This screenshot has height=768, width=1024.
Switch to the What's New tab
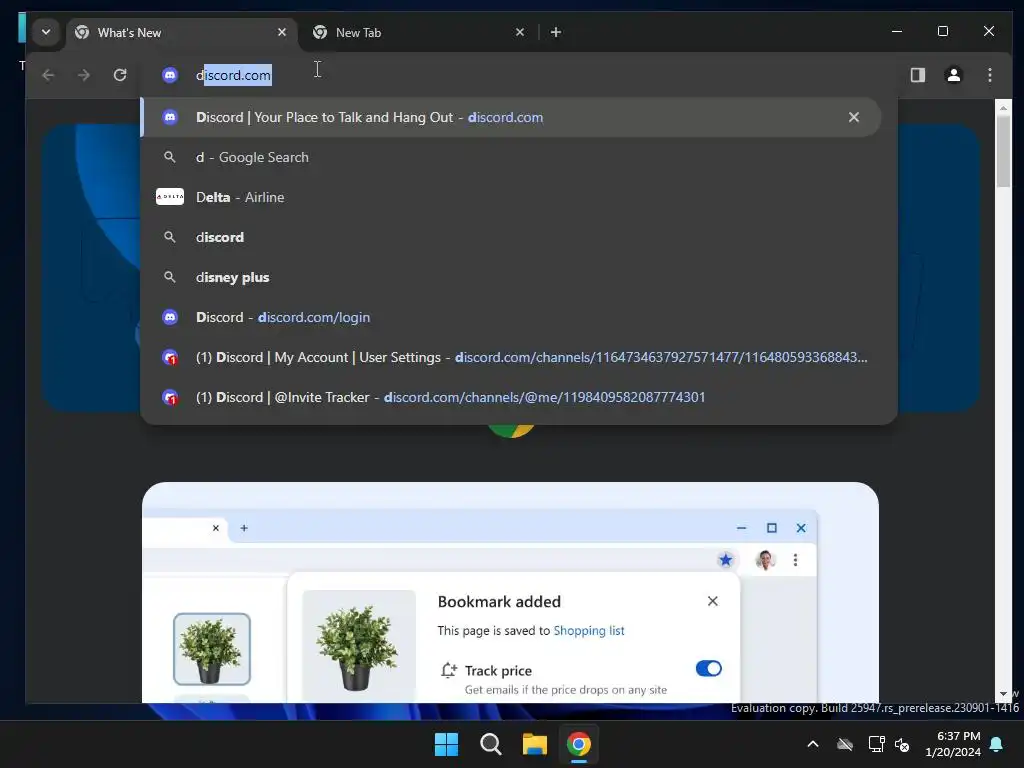(x=181, y=33)
